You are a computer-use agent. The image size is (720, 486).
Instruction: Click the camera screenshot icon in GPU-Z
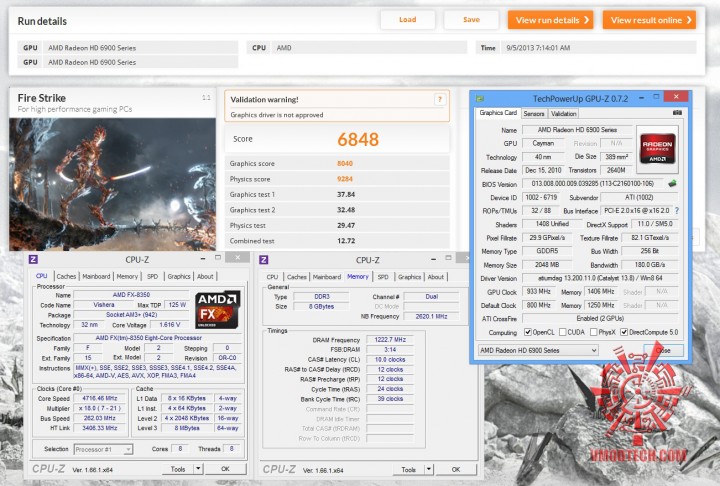pyautogui.click(x=677, y=113)
